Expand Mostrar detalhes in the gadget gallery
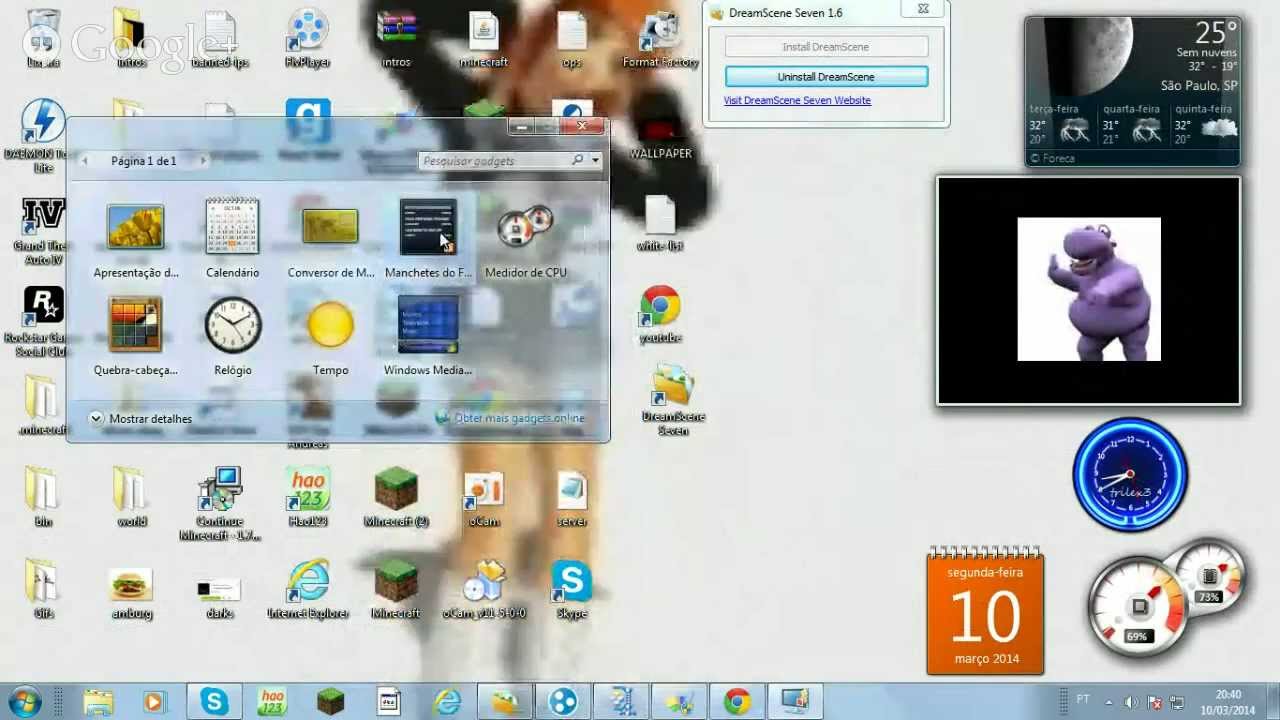Screen dimensions: 1280x720 (141, 419)
